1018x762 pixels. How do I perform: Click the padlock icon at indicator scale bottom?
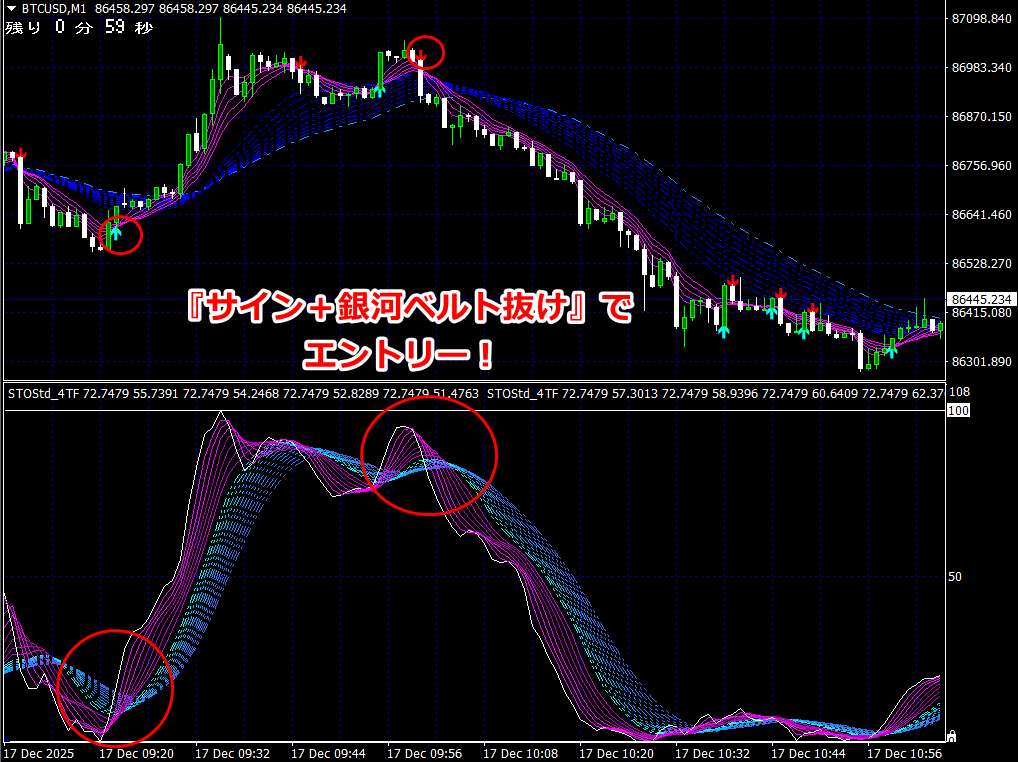[952, 736]
